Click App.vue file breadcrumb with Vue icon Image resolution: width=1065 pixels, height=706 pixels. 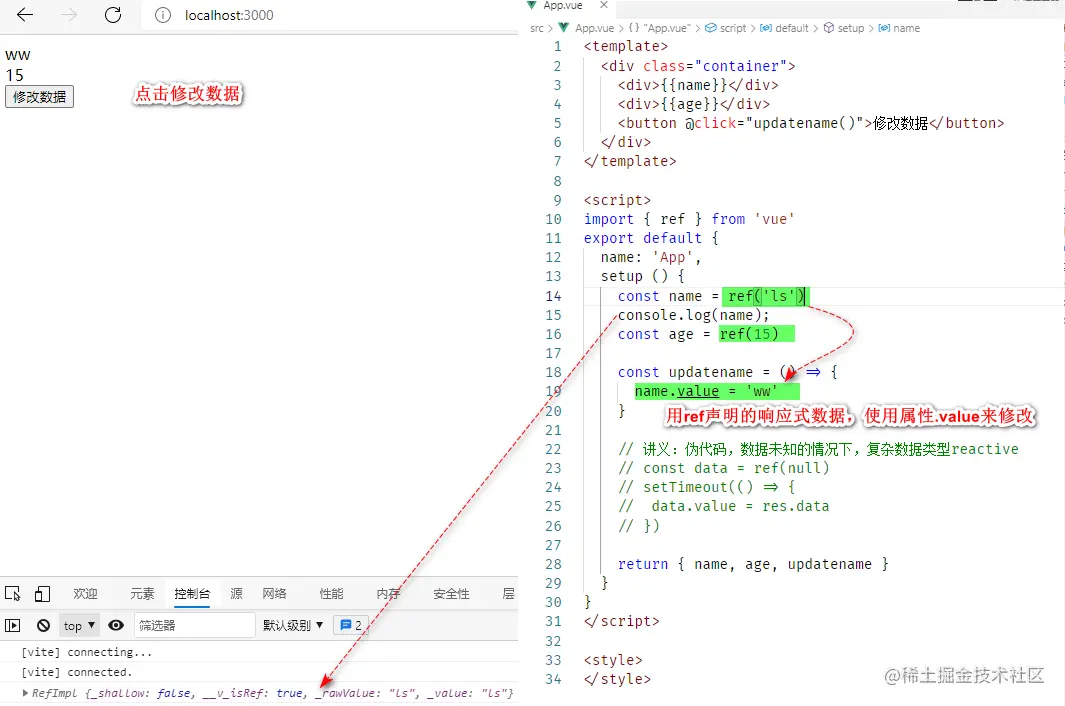[x=586, y=28]
